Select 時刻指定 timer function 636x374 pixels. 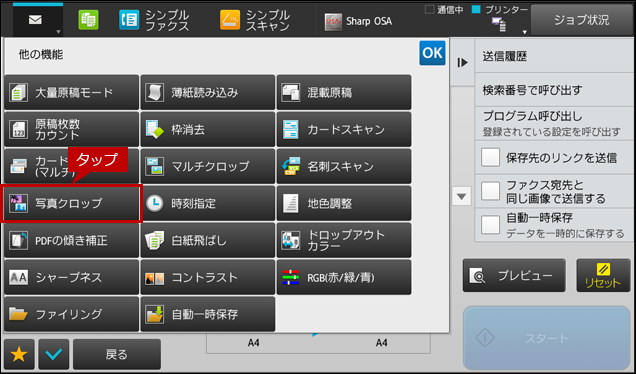208,203
